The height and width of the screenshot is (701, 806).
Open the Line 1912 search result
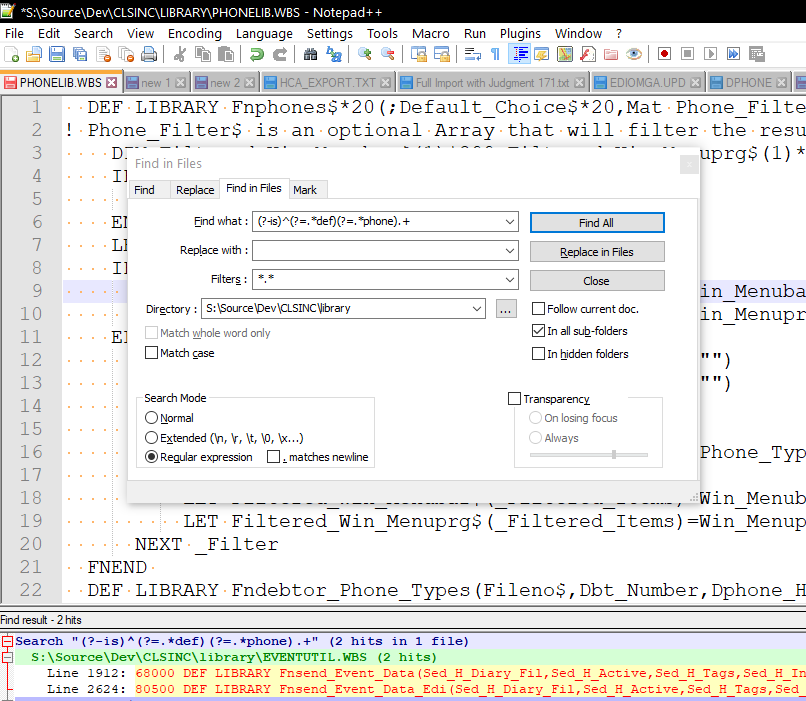pos(426,673)
